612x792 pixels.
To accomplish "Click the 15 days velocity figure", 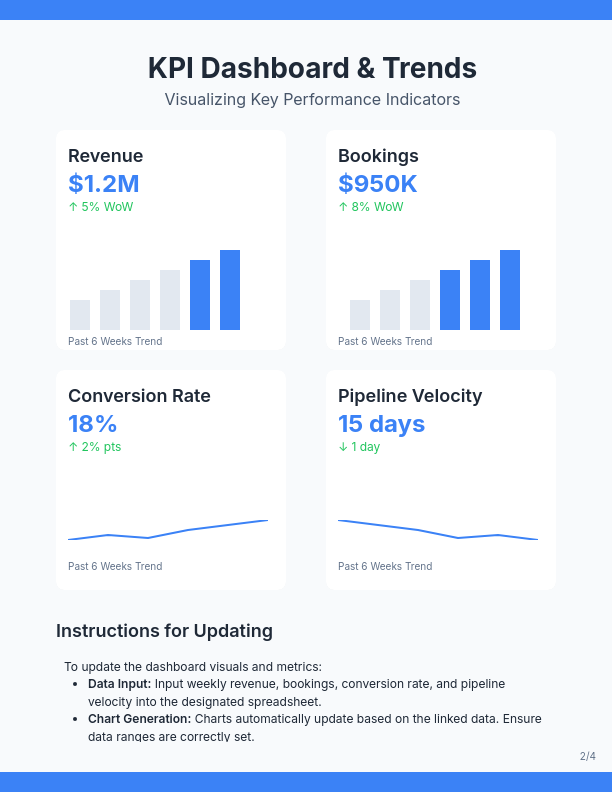I will pyautogui.click(x=382, y=423).
